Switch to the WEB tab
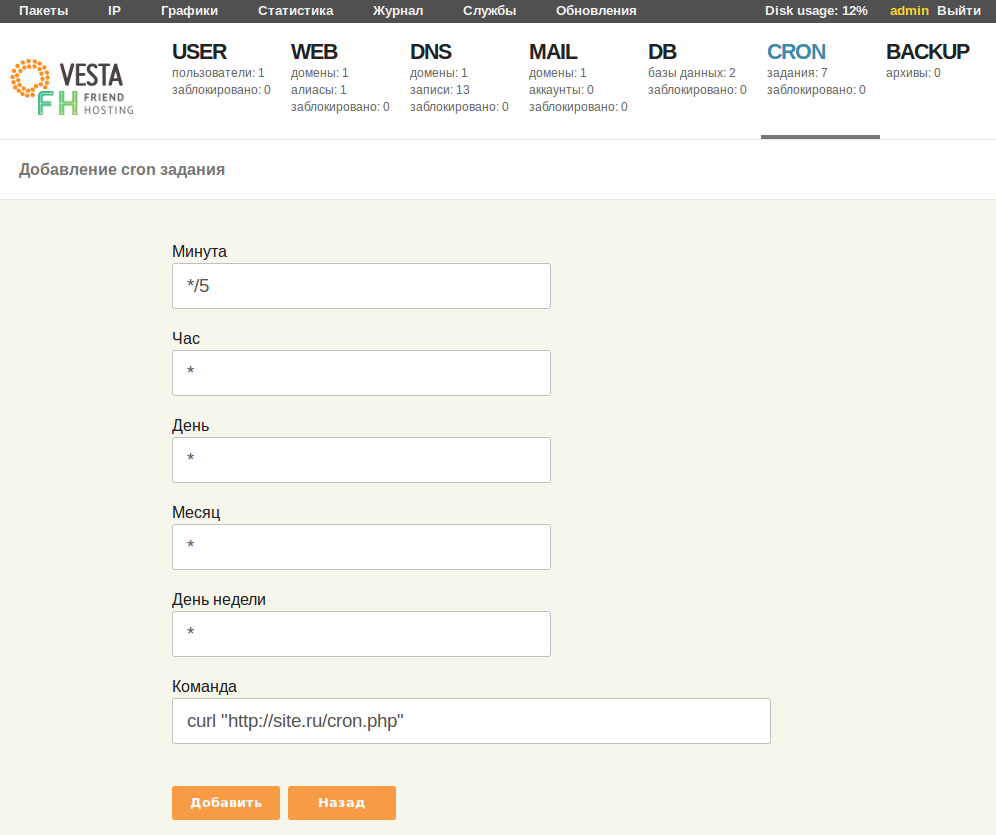The height and width of the screenshot is (835, 996). [314, 51]
